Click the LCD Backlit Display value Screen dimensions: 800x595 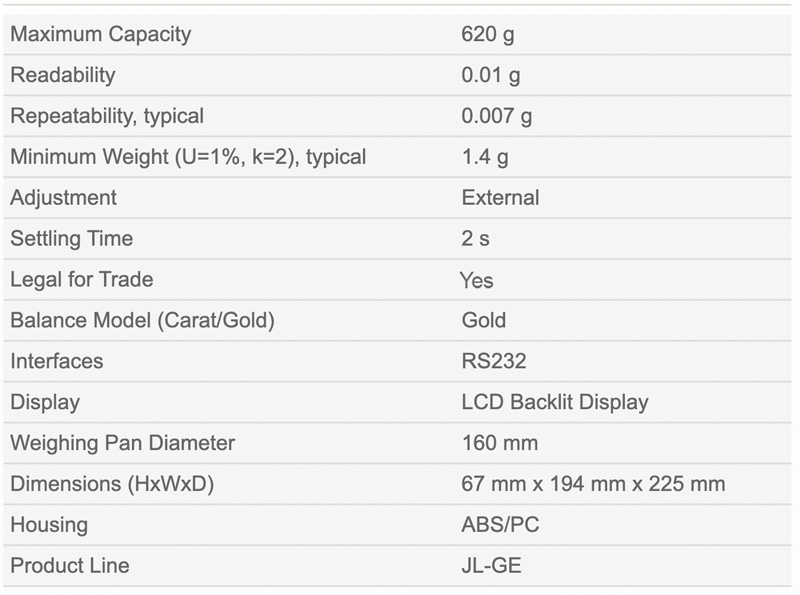click(x=555, y=402)
